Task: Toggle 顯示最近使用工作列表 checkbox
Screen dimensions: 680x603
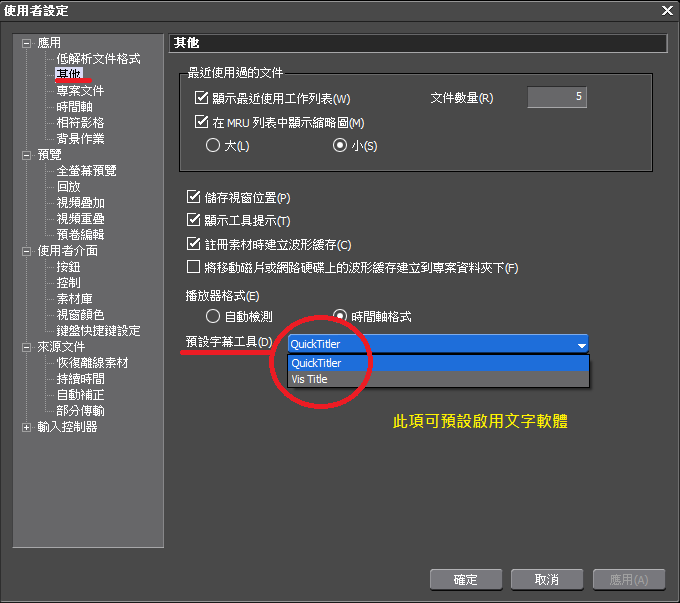Action: [x=200, y=98]
